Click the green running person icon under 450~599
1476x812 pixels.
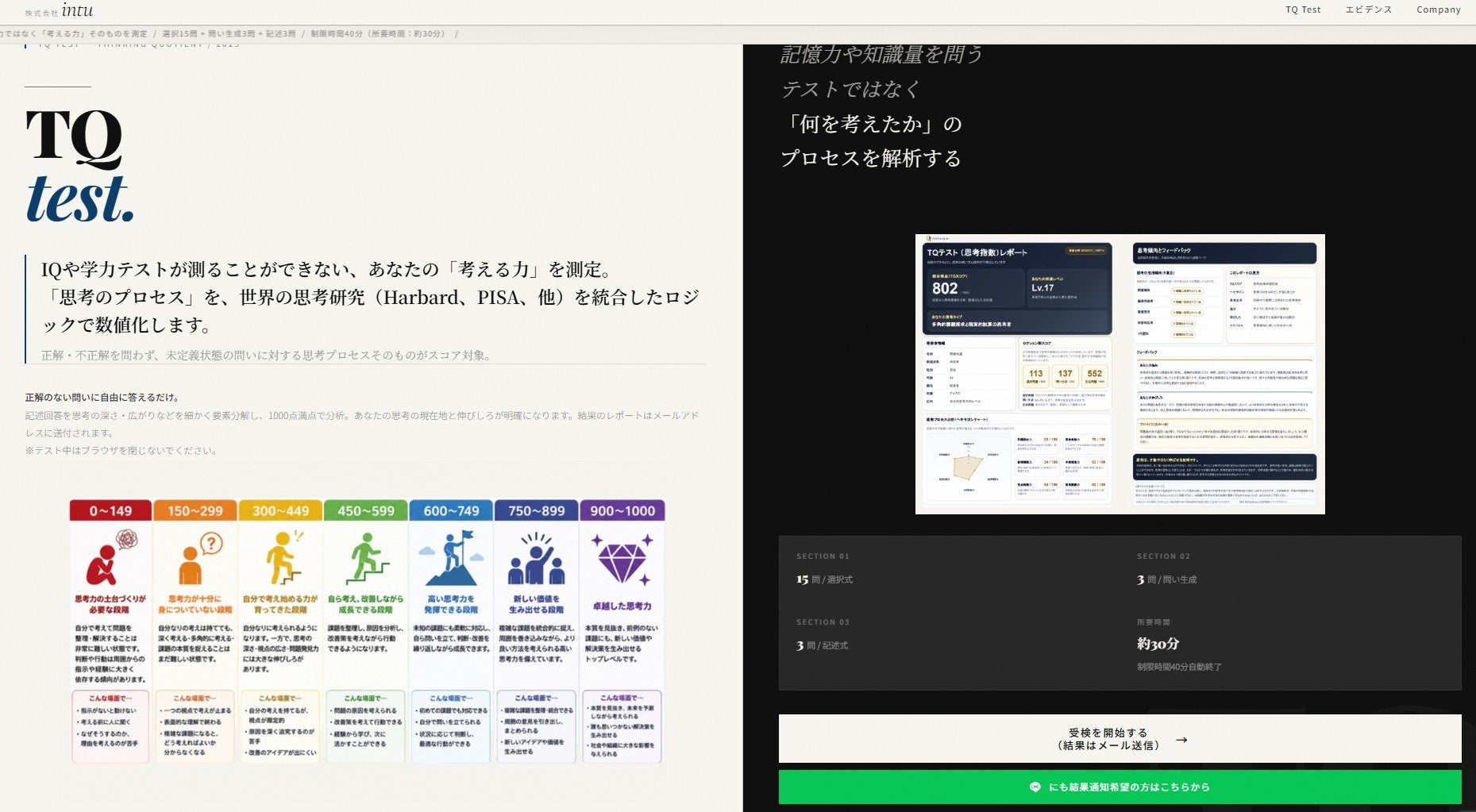pos(367,558)
